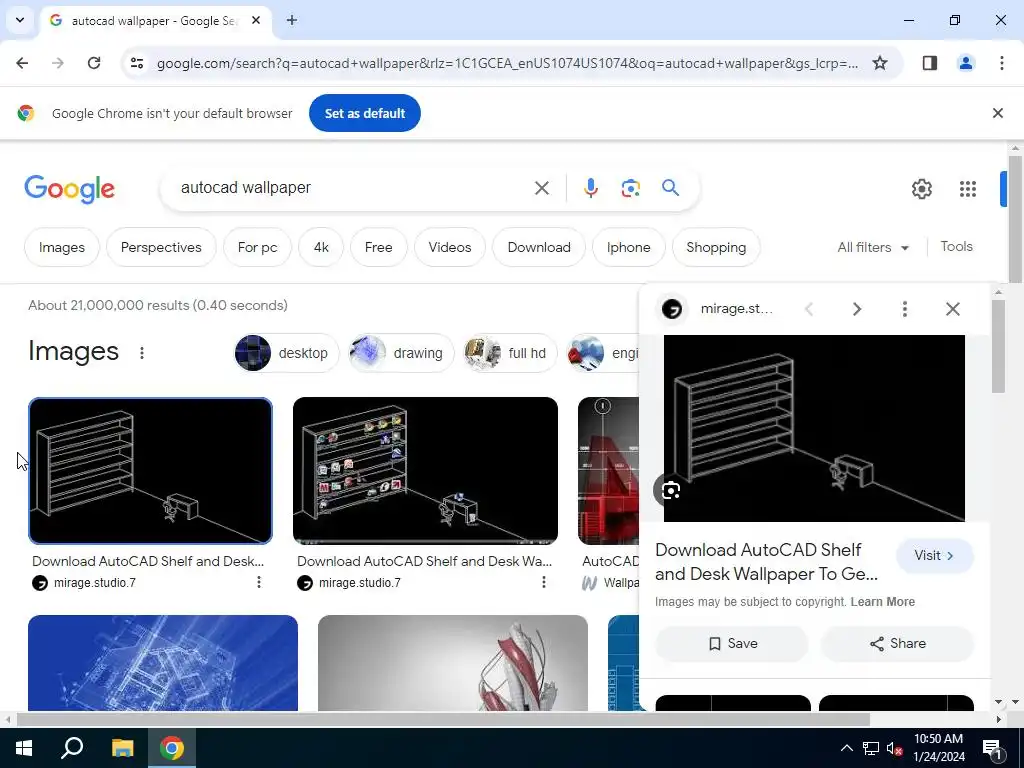Click Set as default button
Image resolution: width=1024 pixels, height=768 pixels.
tap(364, 113)
